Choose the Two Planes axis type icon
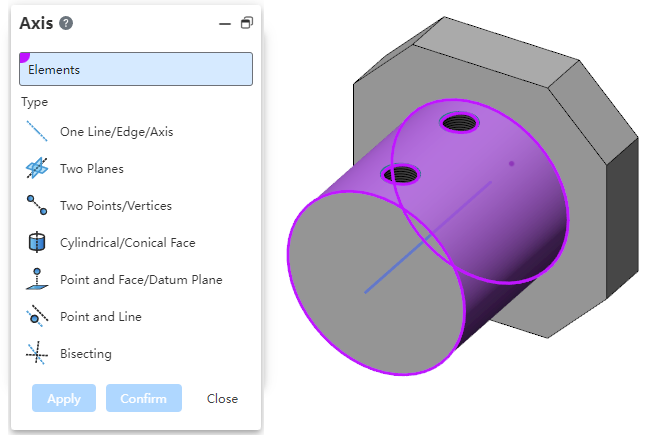 pyautogui.click(x=36, y=168)
